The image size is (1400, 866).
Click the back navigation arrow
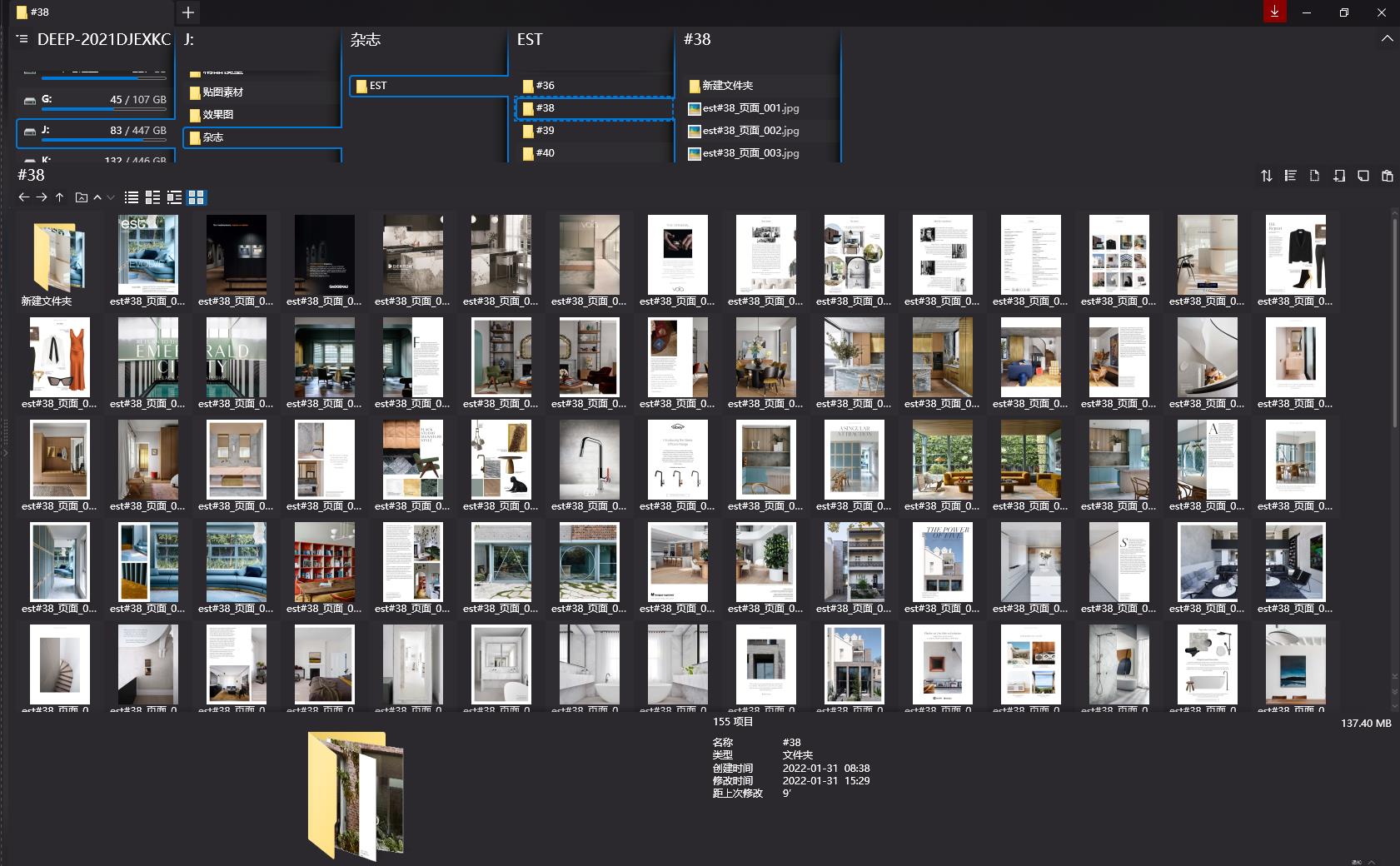23,197
